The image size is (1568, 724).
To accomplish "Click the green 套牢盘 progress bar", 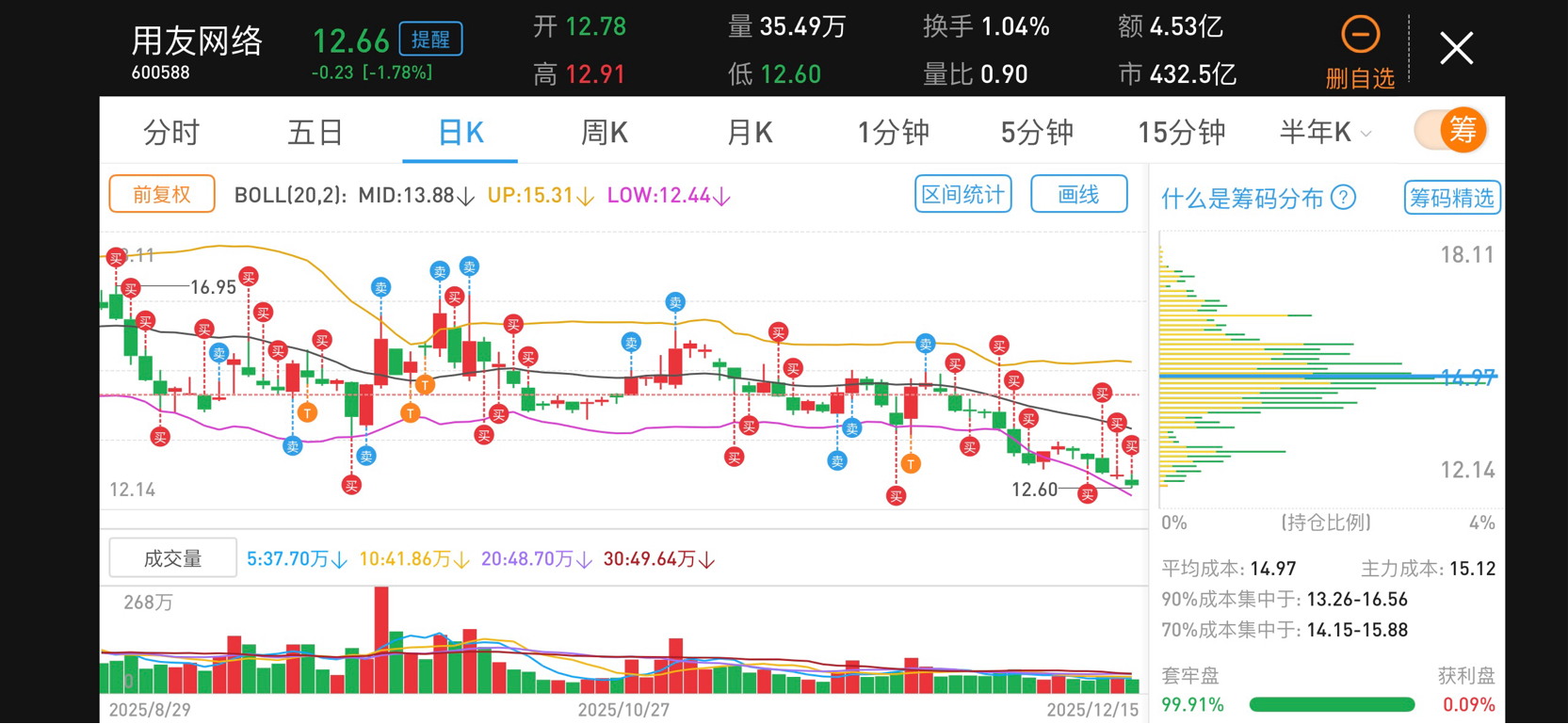I will [1332, 704].
